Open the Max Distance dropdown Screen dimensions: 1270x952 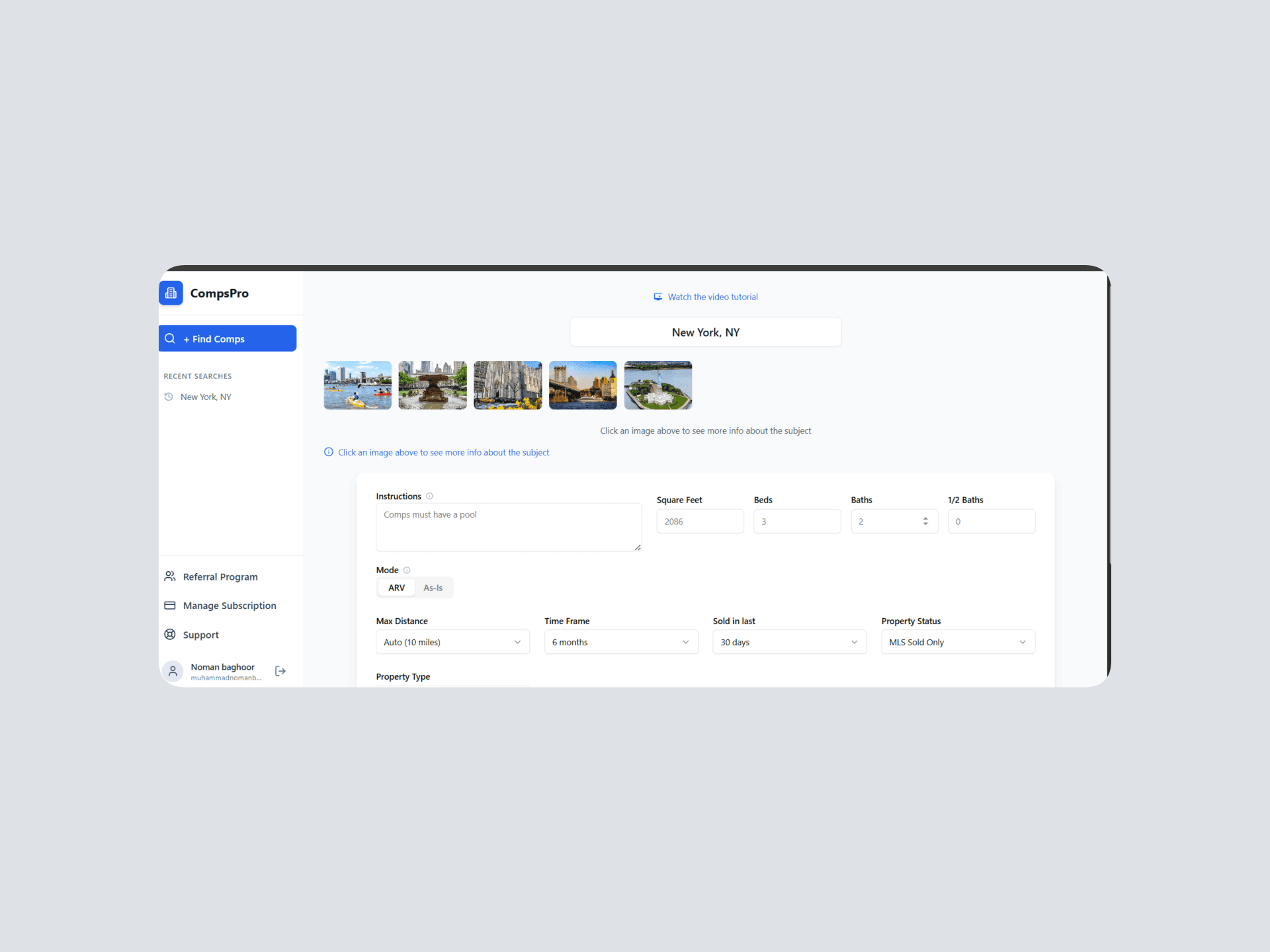click(x=452, y=642)
